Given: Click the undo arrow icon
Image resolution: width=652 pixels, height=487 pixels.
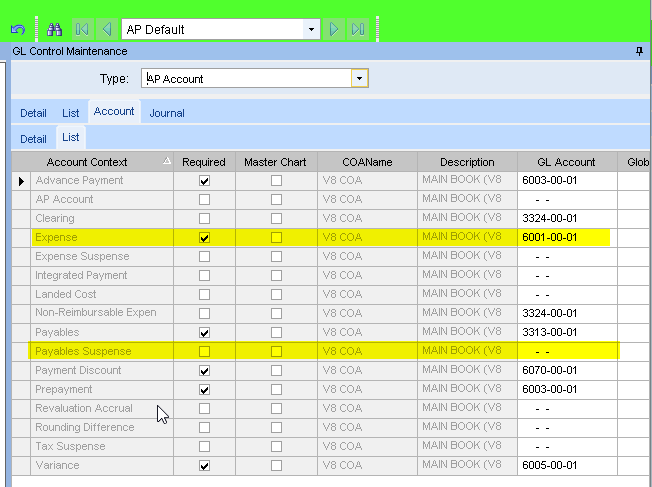Looking at the screenshot, I should point(18,30).
